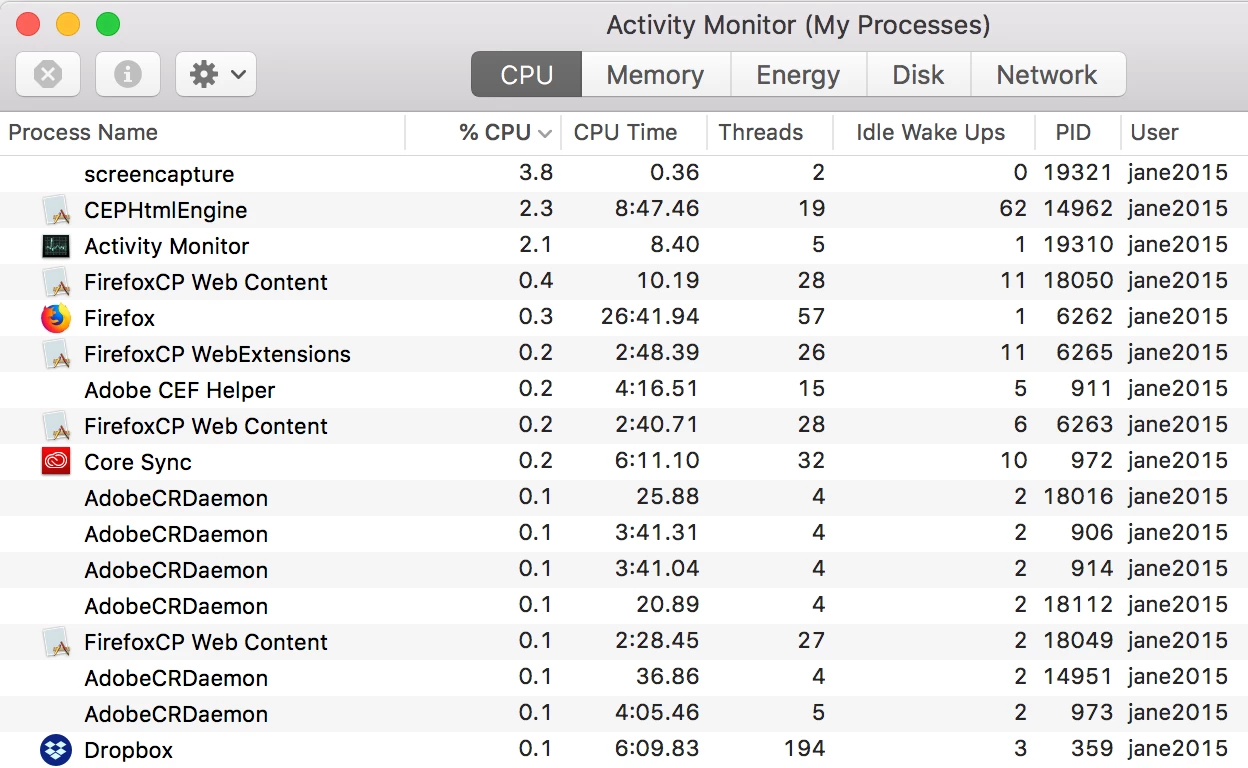This screenshot has width=1248, height=768.
Task: Click the Firefox app icon
Action: 56,318
